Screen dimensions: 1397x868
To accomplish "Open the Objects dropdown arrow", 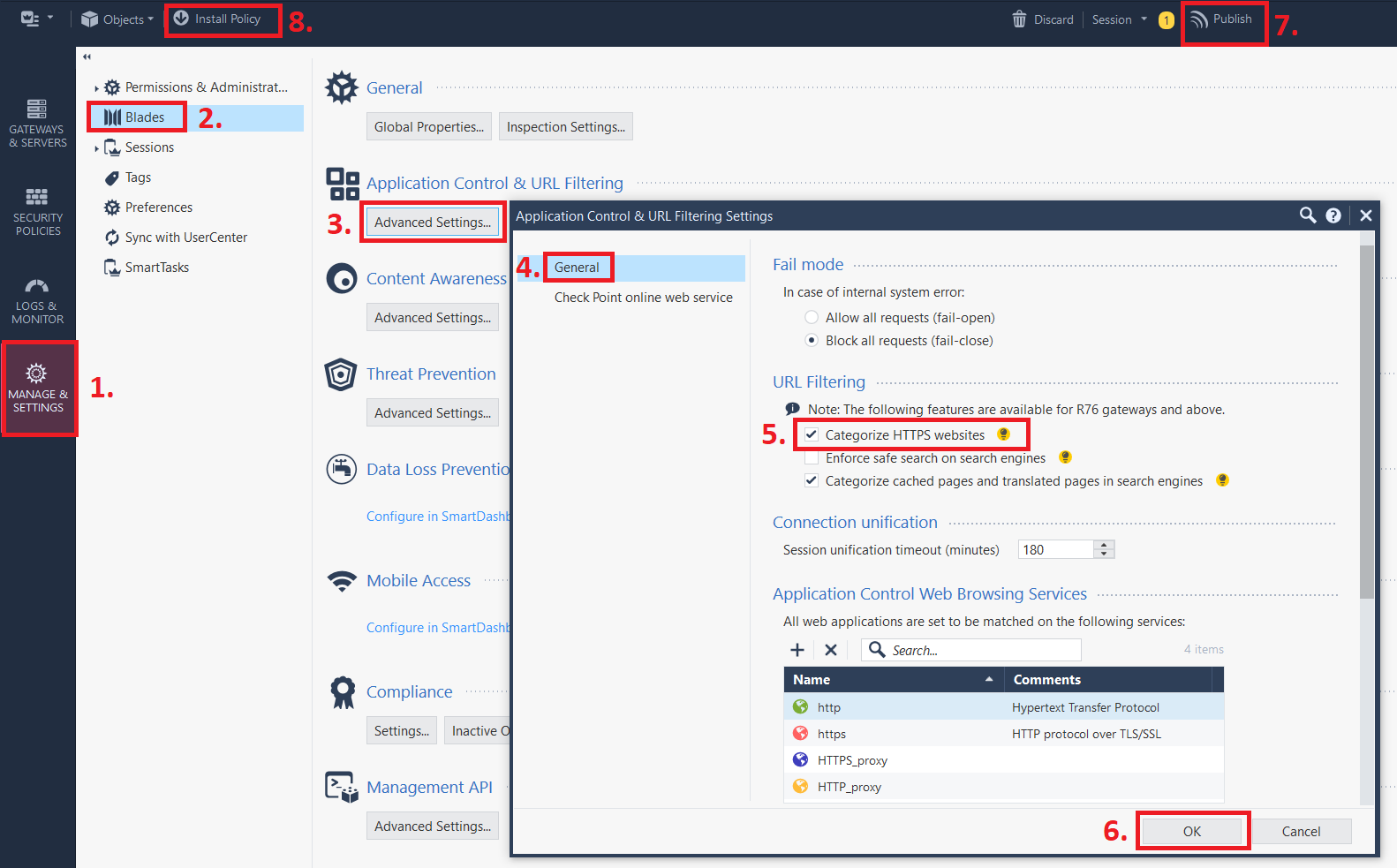I will click(151, 19).
